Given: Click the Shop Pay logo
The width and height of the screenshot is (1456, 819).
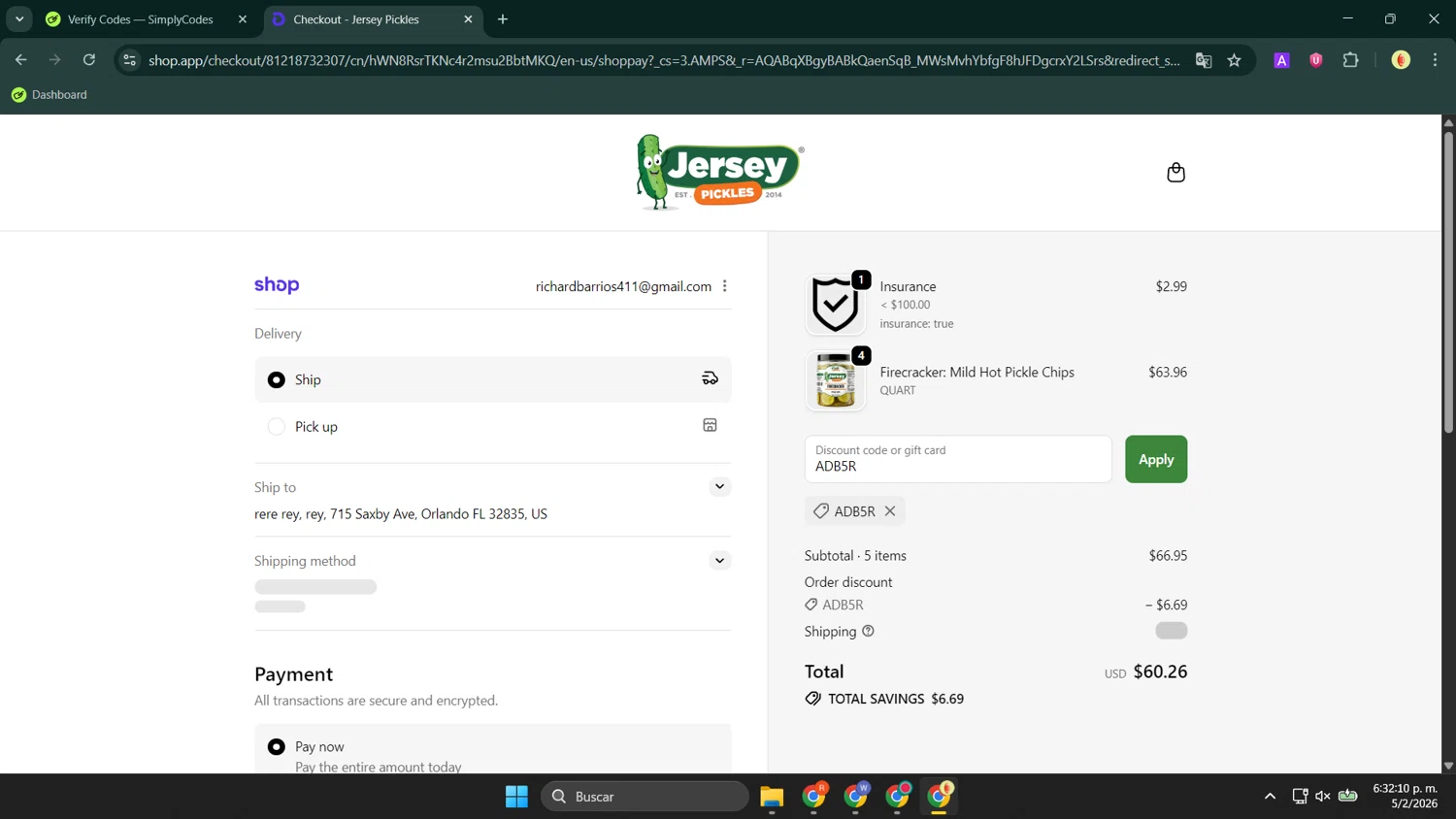Looking at the screenshot, I should tap(277, 285).
